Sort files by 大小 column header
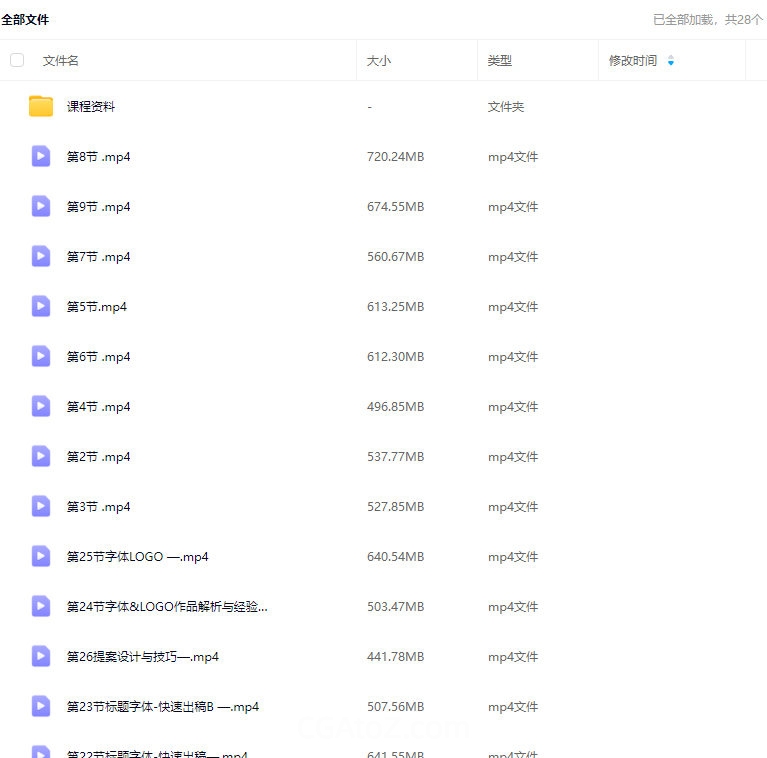 coord(379,61)
